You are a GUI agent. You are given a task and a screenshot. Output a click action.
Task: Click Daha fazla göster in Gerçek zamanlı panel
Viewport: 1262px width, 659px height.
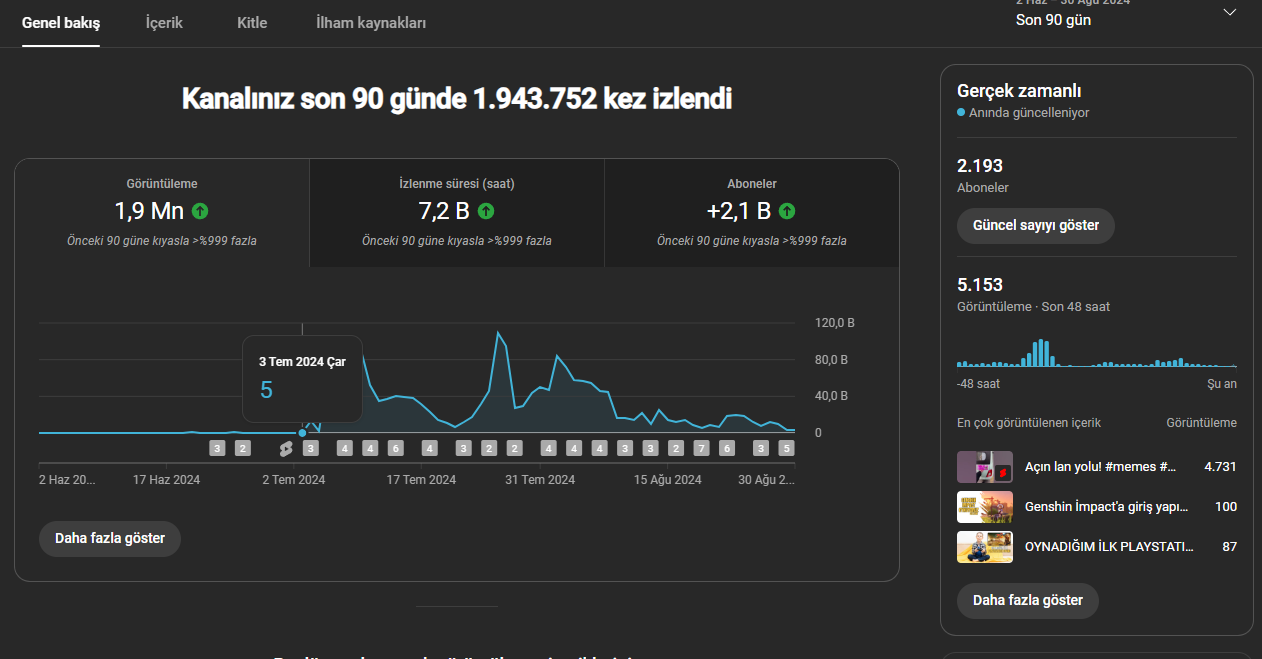1028,600
